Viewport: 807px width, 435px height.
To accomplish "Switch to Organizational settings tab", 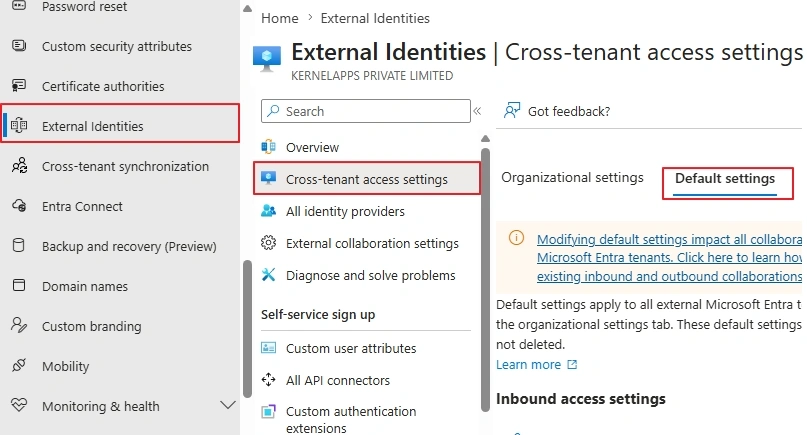I will 572,178.
